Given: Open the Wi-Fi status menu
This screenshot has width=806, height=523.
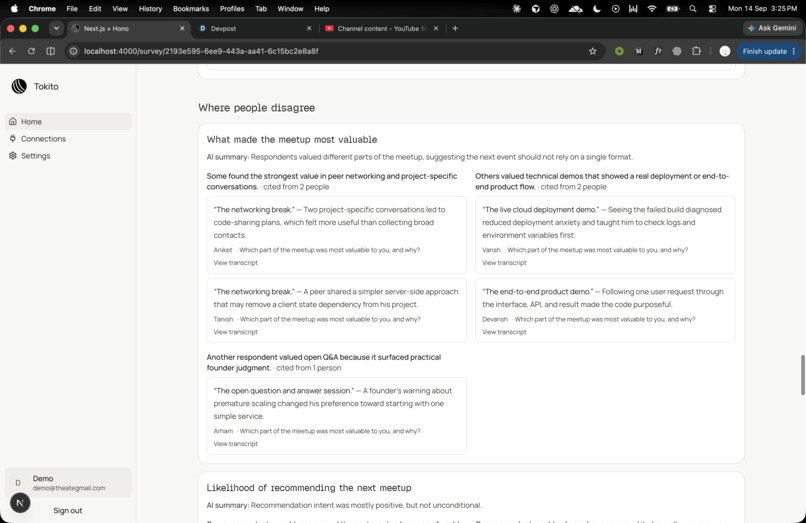Looking at the screenshot, I should point(652,8).
